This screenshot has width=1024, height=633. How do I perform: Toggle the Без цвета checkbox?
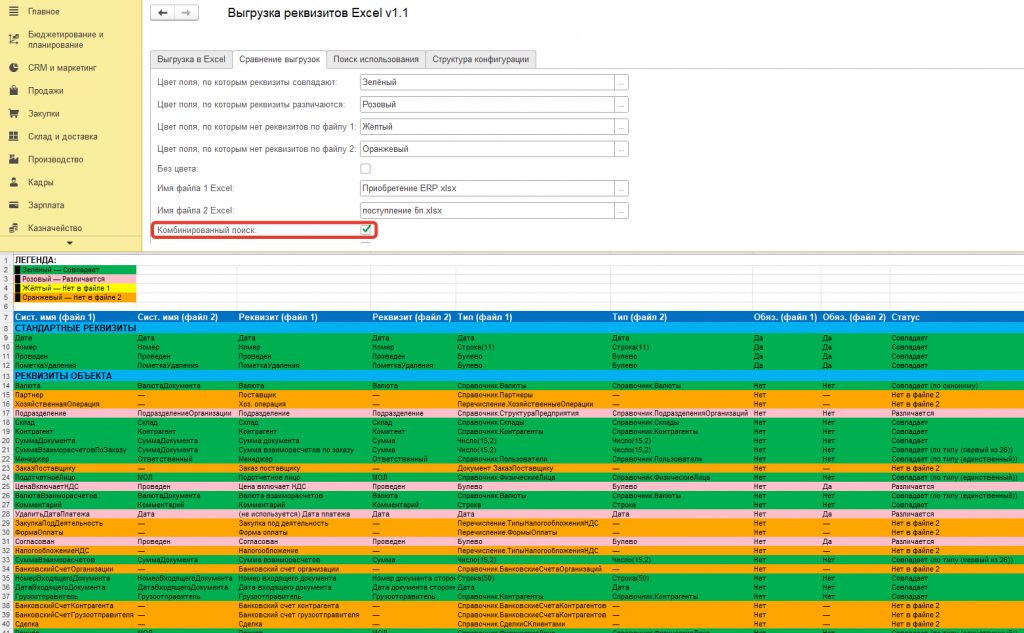[366, 169]
